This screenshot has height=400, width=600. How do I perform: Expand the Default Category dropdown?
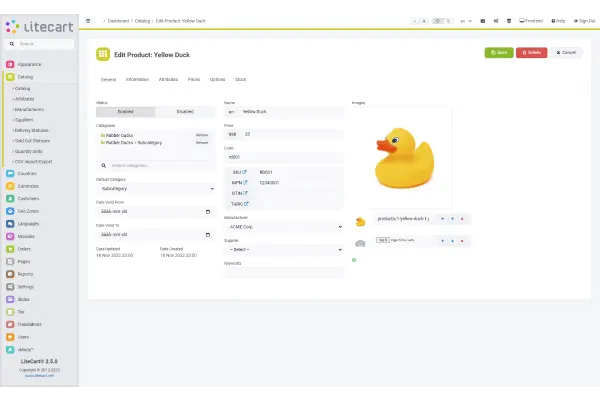tap(155, 188)
